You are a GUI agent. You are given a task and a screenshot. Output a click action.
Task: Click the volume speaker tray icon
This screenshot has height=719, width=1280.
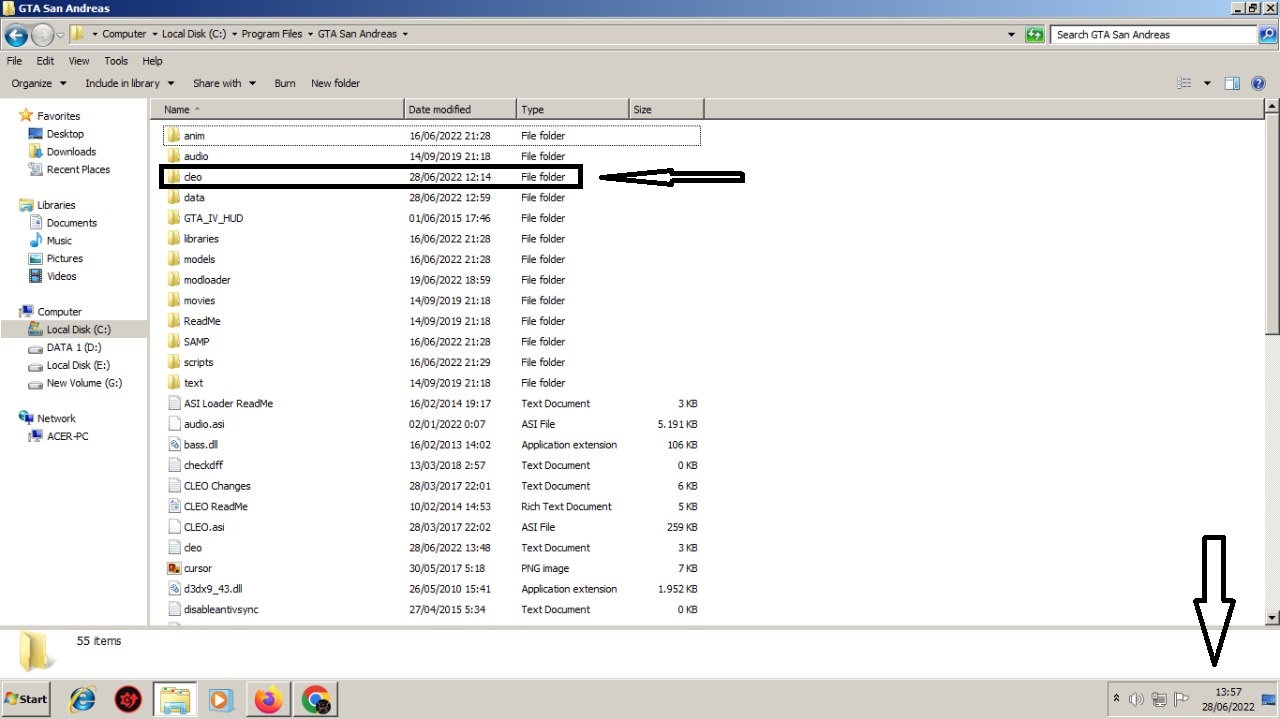1136,700
